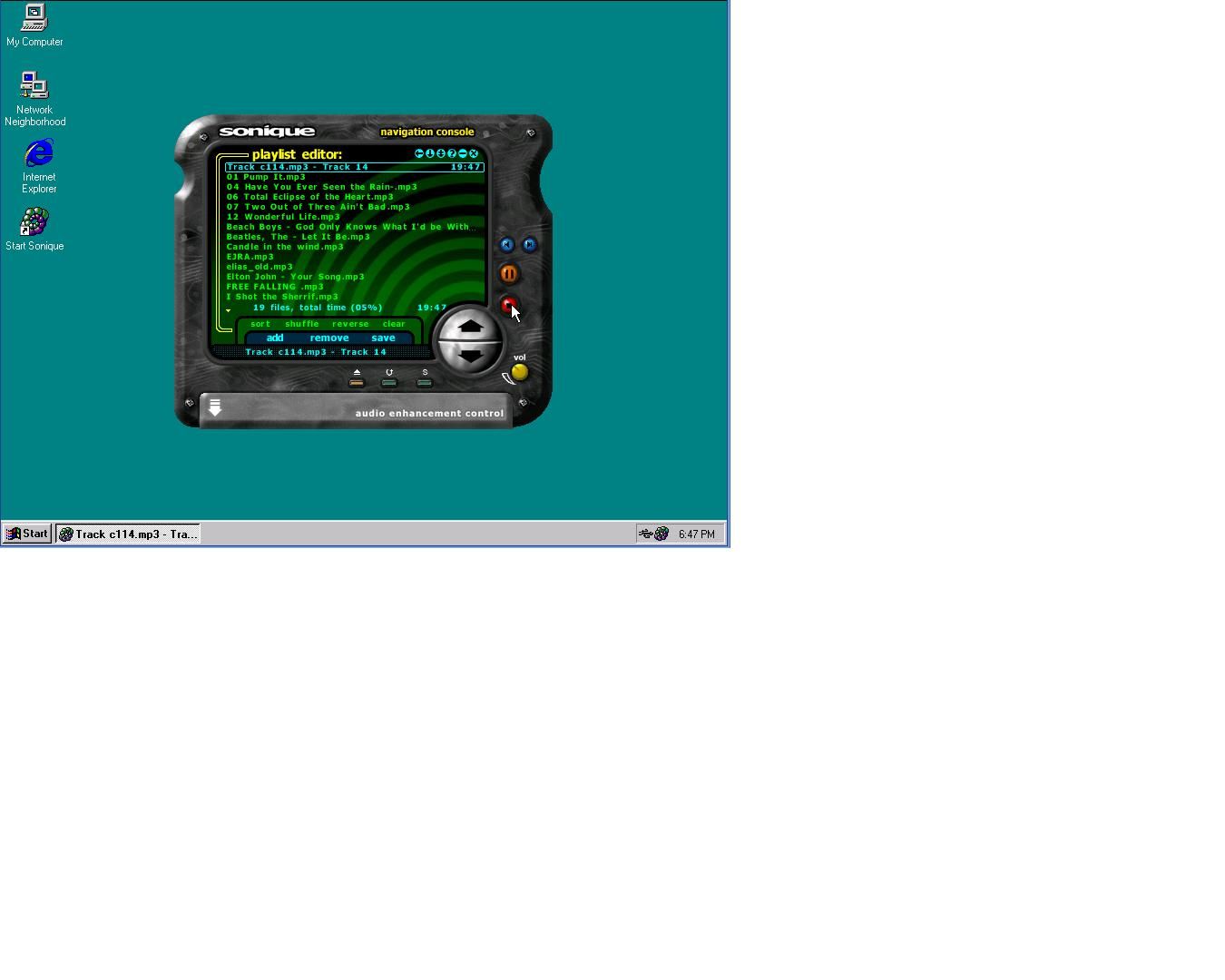1225x980 pixels.
Task: Expand the audio enhancement control drawer
Action: (215, 409)
